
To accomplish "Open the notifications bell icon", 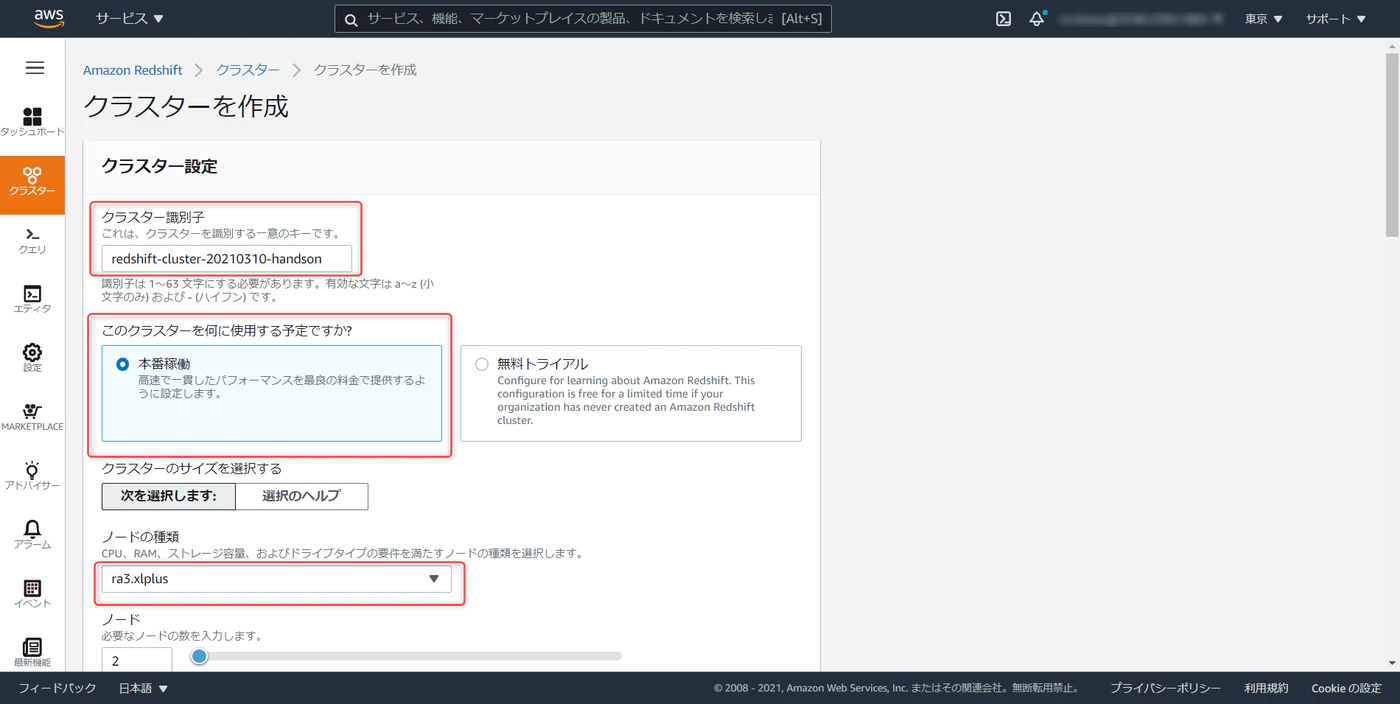I will 1037,19.
